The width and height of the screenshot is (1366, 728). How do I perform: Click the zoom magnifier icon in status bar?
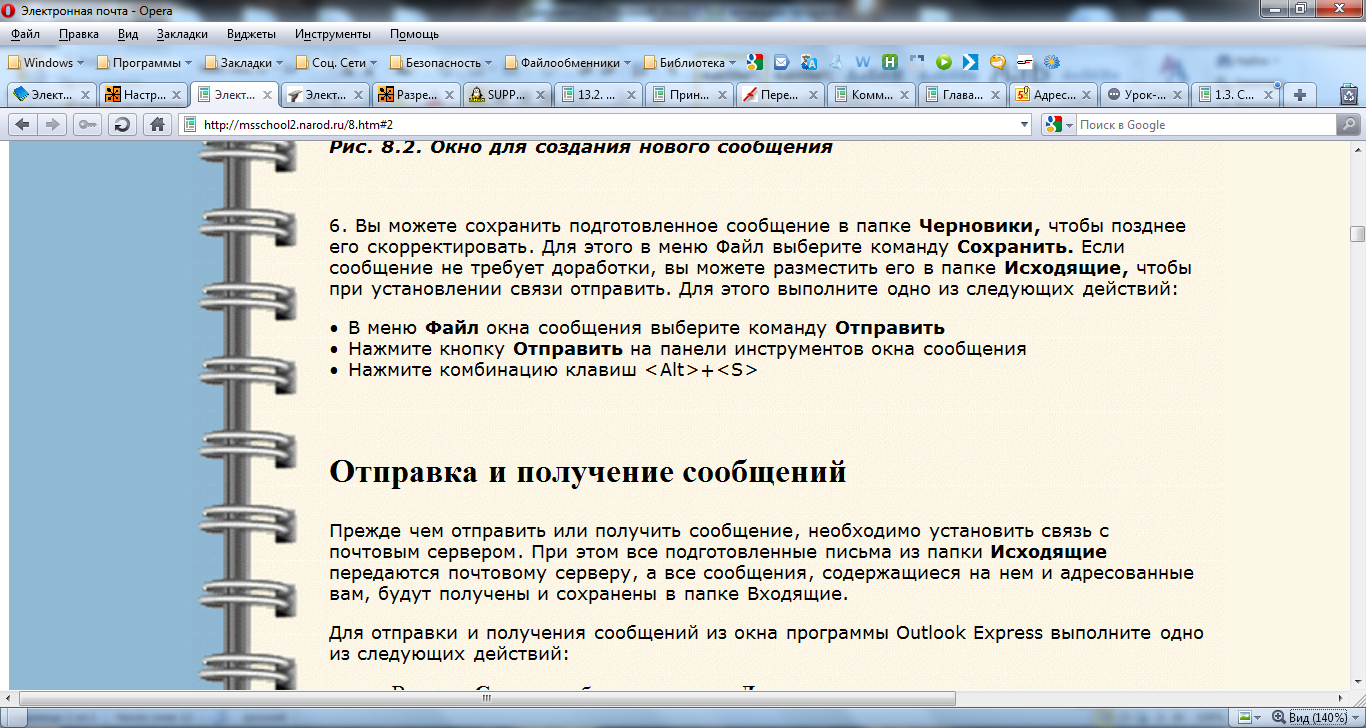1277,717
